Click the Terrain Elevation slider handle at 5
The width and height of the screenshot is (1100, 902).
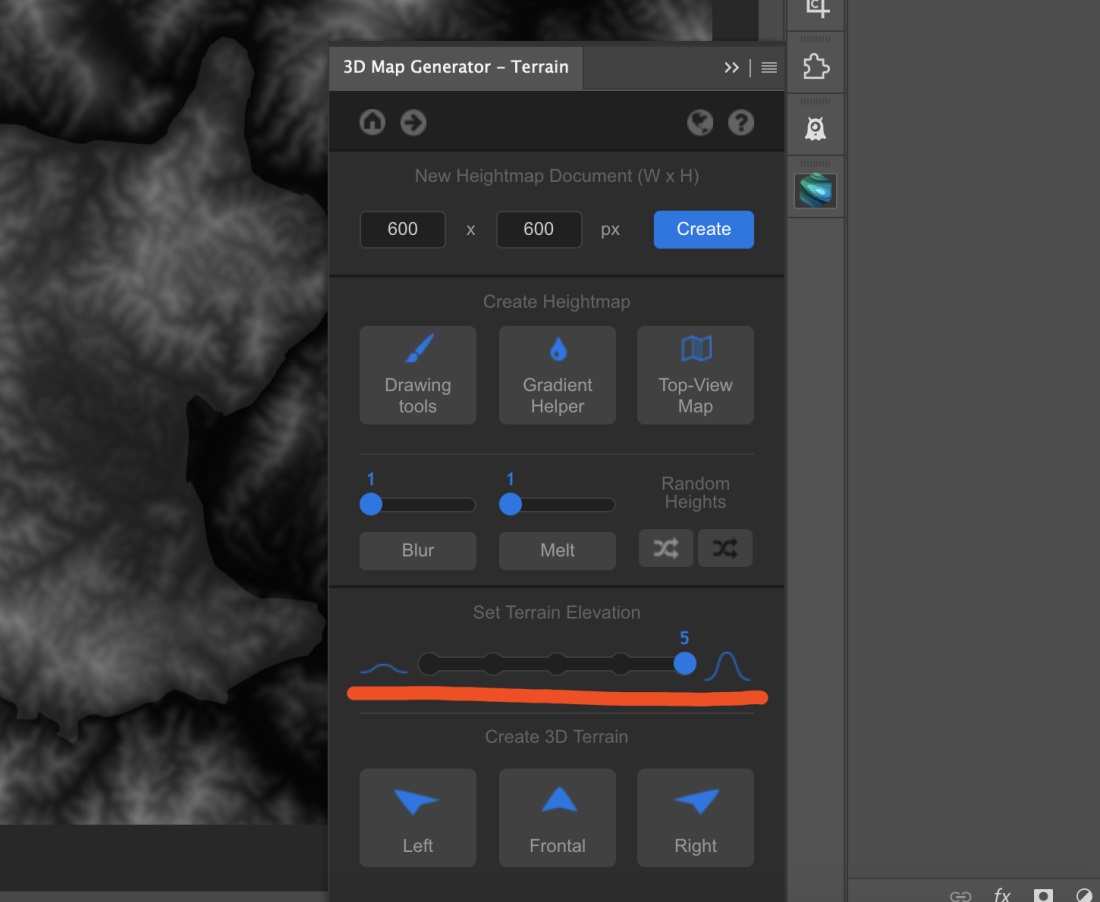[x=685, y=663]
